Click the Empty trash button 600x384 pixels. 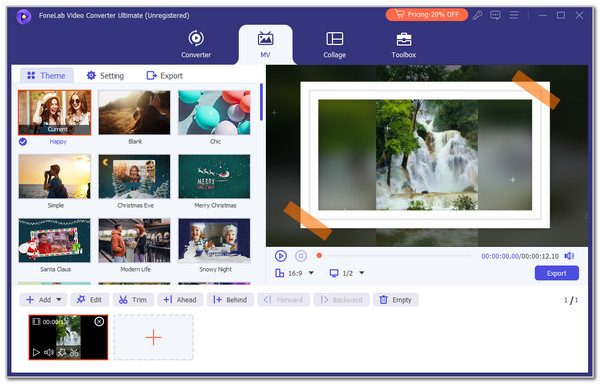point(396,299)
